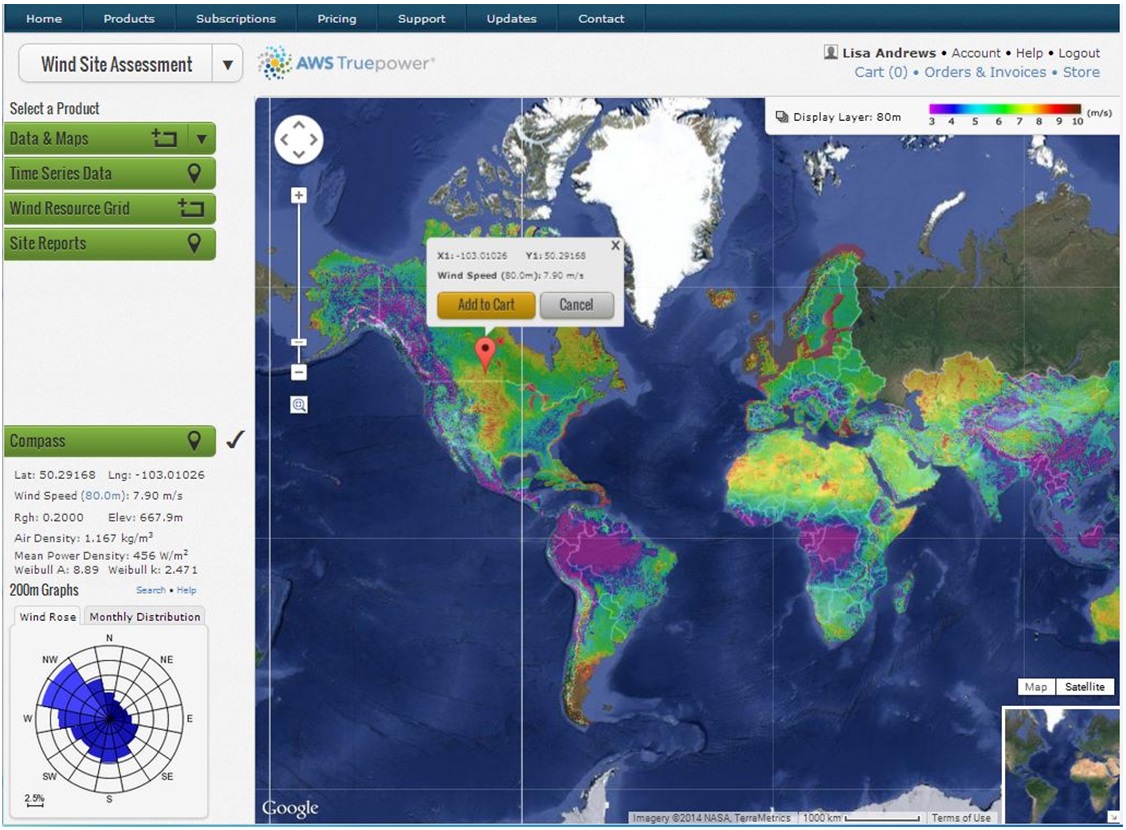The height and width of the screenshot is (830, 1126).
Task: Open the Wind Site Assessment dropdown arrow
Action: coord(227,65)
